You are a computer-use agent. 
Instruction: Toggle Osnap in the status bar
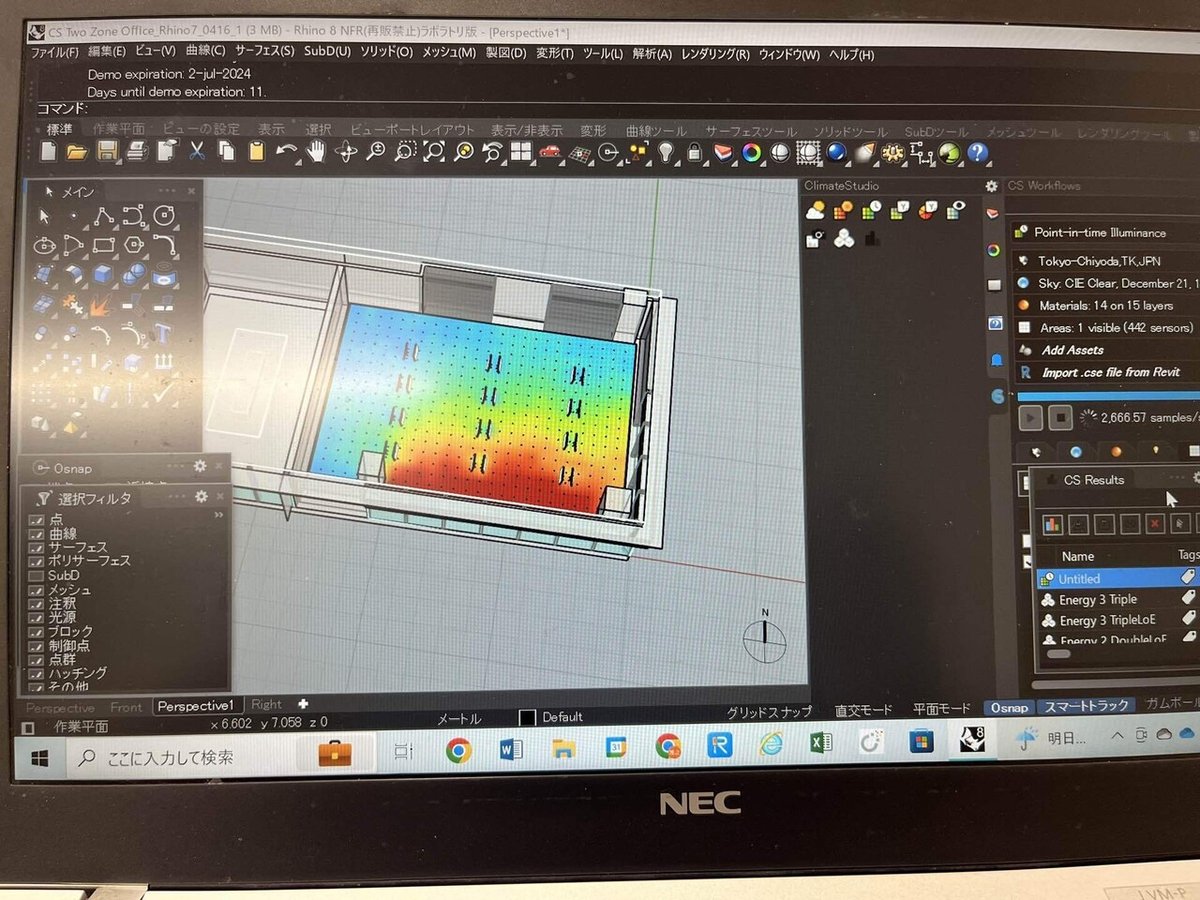pyautogui.click(x=1007, y=707)
